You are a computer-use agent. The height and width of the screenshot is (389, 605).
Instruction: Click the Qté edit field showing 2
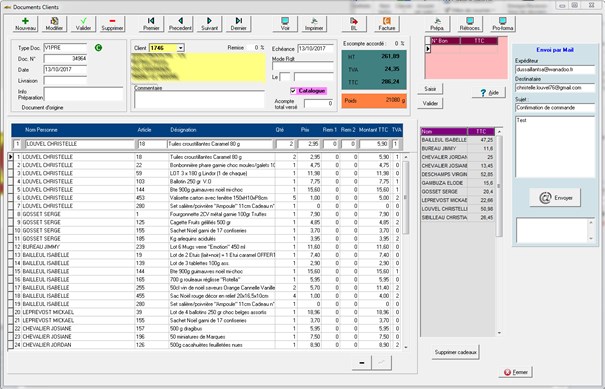[x=286, y=144]
